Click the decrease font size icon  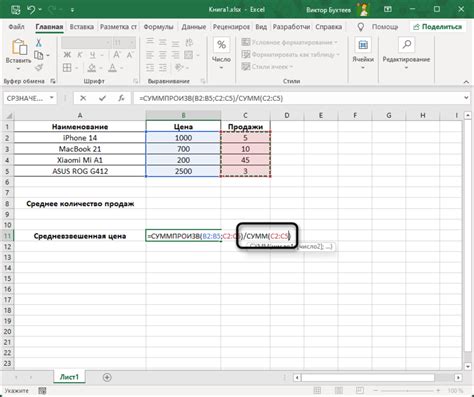coord(130,55)
